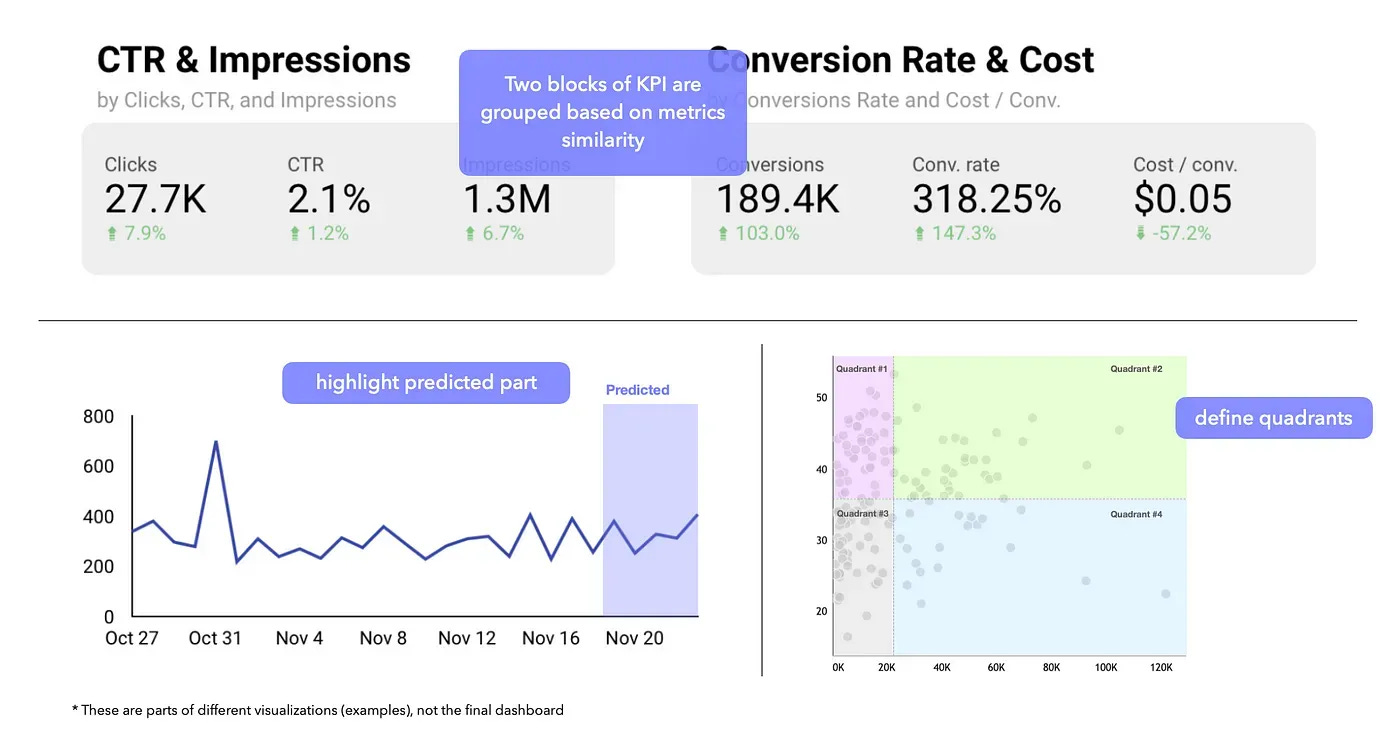
Task: Click the Quadrant #3 label in the scatter plot
Action: 862,513
